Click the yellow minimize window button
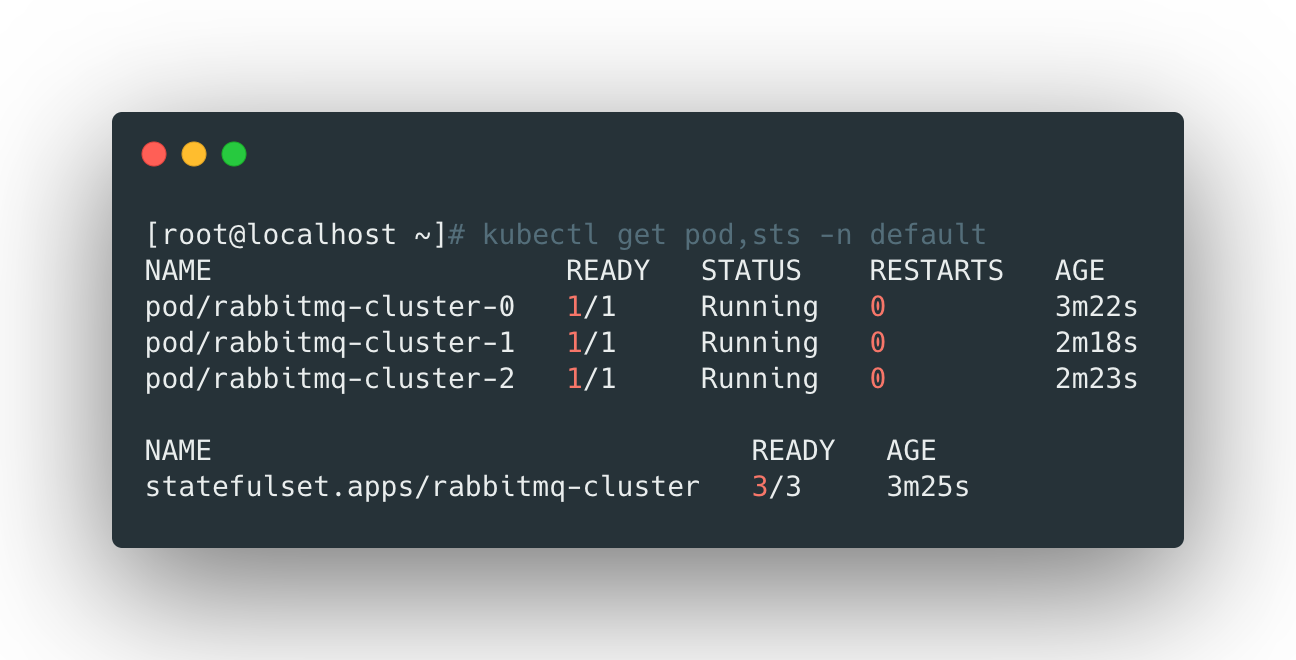The height and width of the screenshot is (660, 1296). [x=194, y=154]
